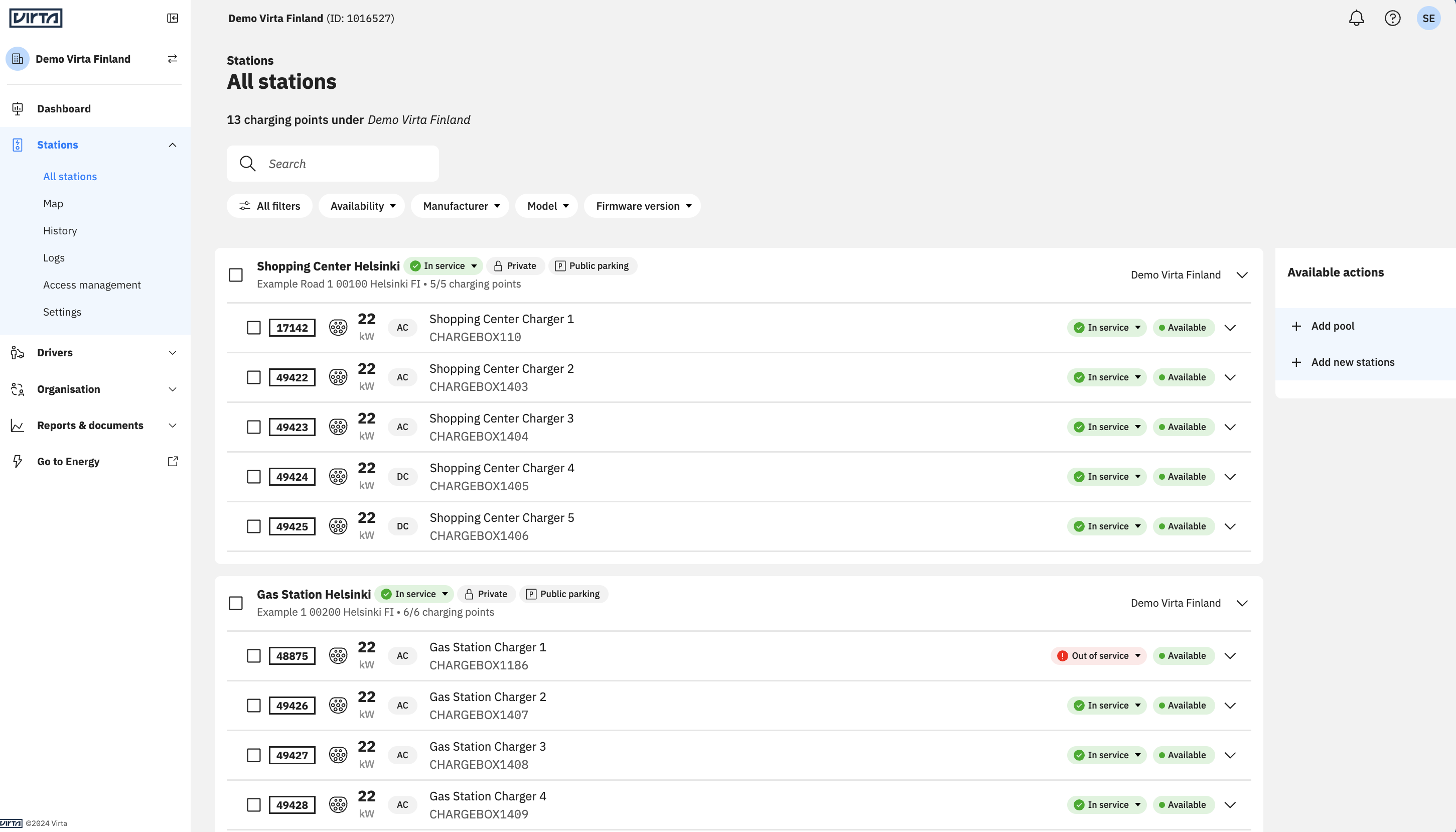This screenshot has width=1456, height=832.
Task: Select the Shopping Center Helsinki station checkbox
Action: (x=236, y=275)
